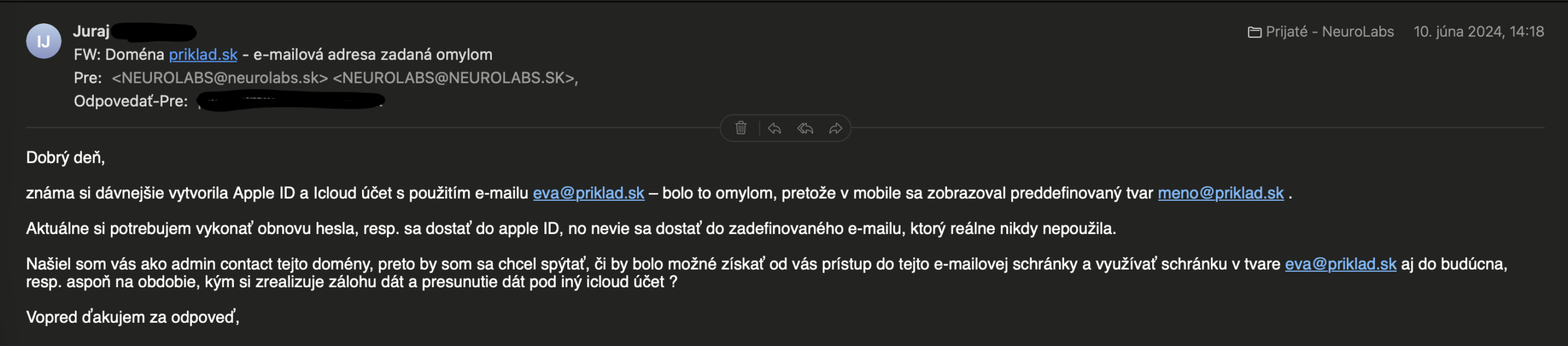1568x346 pixels.
Task: Forward this message with the right arrow icon
Action: 835,128
